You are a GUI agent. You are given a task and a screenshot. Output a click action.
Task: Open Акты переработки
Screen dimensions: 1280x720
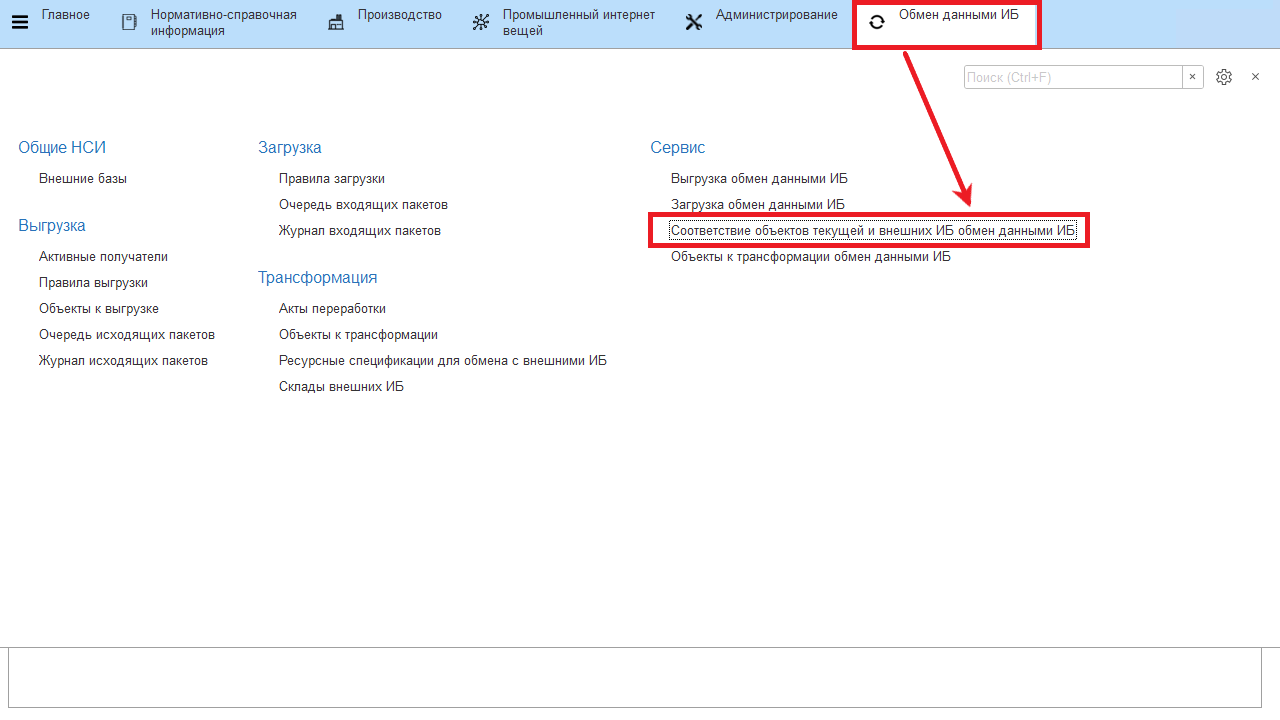point(332,309)
